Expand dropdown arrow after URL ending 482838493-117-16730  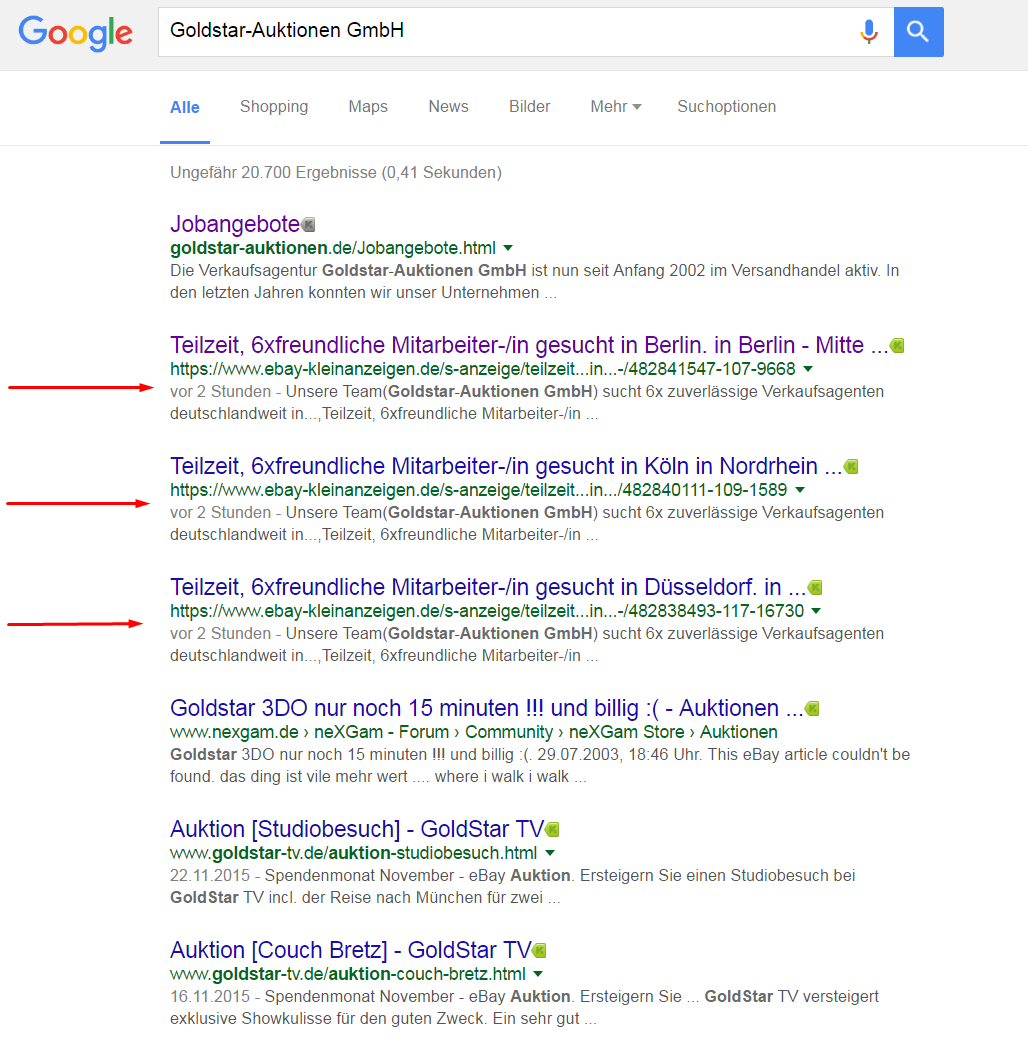[817, 610]
